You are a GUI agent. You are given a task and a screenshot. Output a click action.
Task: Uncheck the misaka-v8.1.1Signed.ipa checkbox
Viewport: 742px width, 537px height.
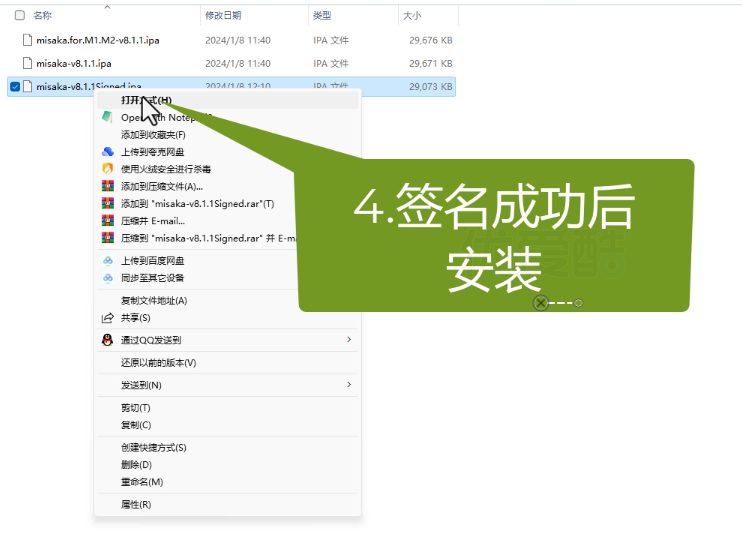click(x=15, y=87)
